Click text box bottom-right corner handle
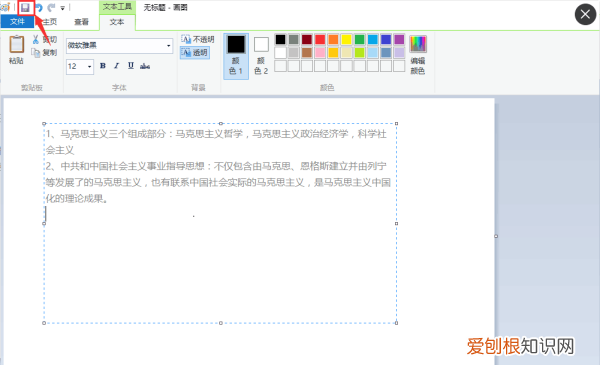This screenshot has width=600, height=365. pyautogui.click(x=396, y=323)
